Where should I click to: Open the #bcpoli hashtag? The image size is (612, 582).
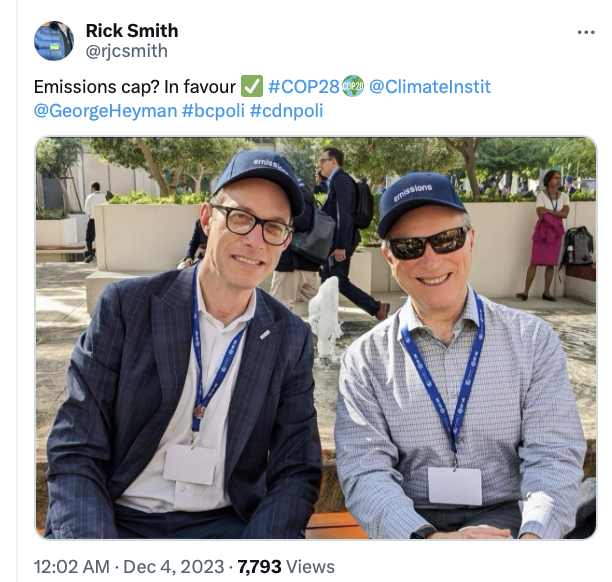click(x=213, y=111)
